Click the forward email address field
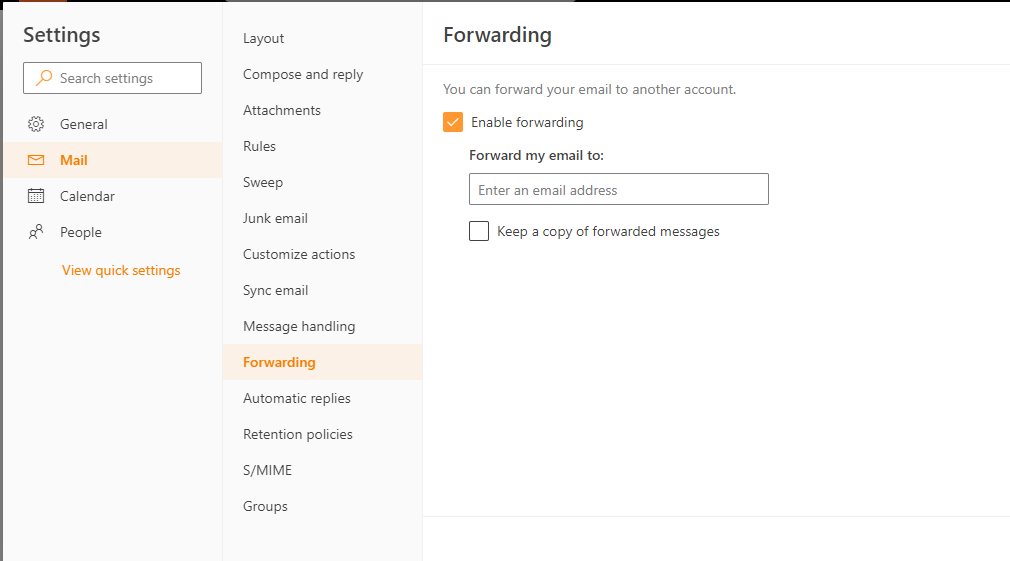Image resolution: width=1010 pixels, height=561 pixels. tap(618, 189)
